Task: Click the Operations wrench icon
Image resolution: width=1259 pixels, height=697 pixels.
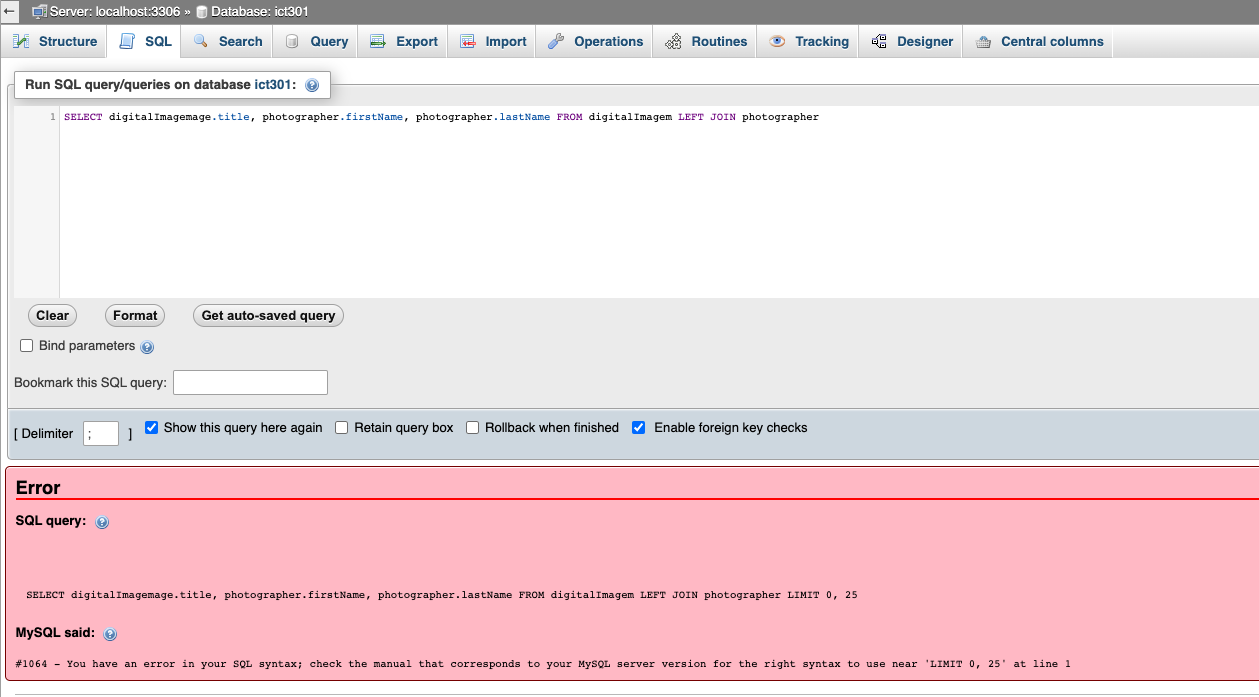Action: pos(556,41)
